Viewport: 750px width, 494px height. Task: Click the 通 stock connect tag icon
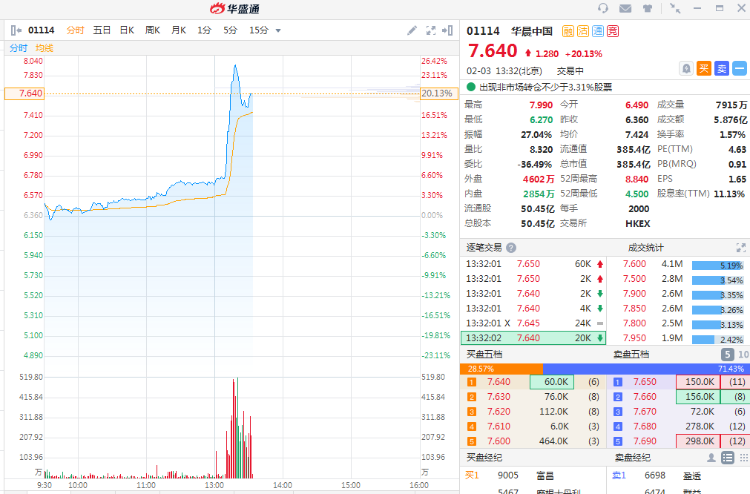[598, 31]
